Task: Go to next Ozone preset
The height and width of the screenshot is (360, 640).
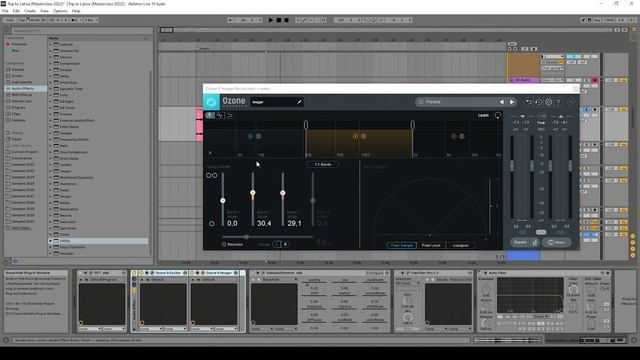Action: point(511,102)
